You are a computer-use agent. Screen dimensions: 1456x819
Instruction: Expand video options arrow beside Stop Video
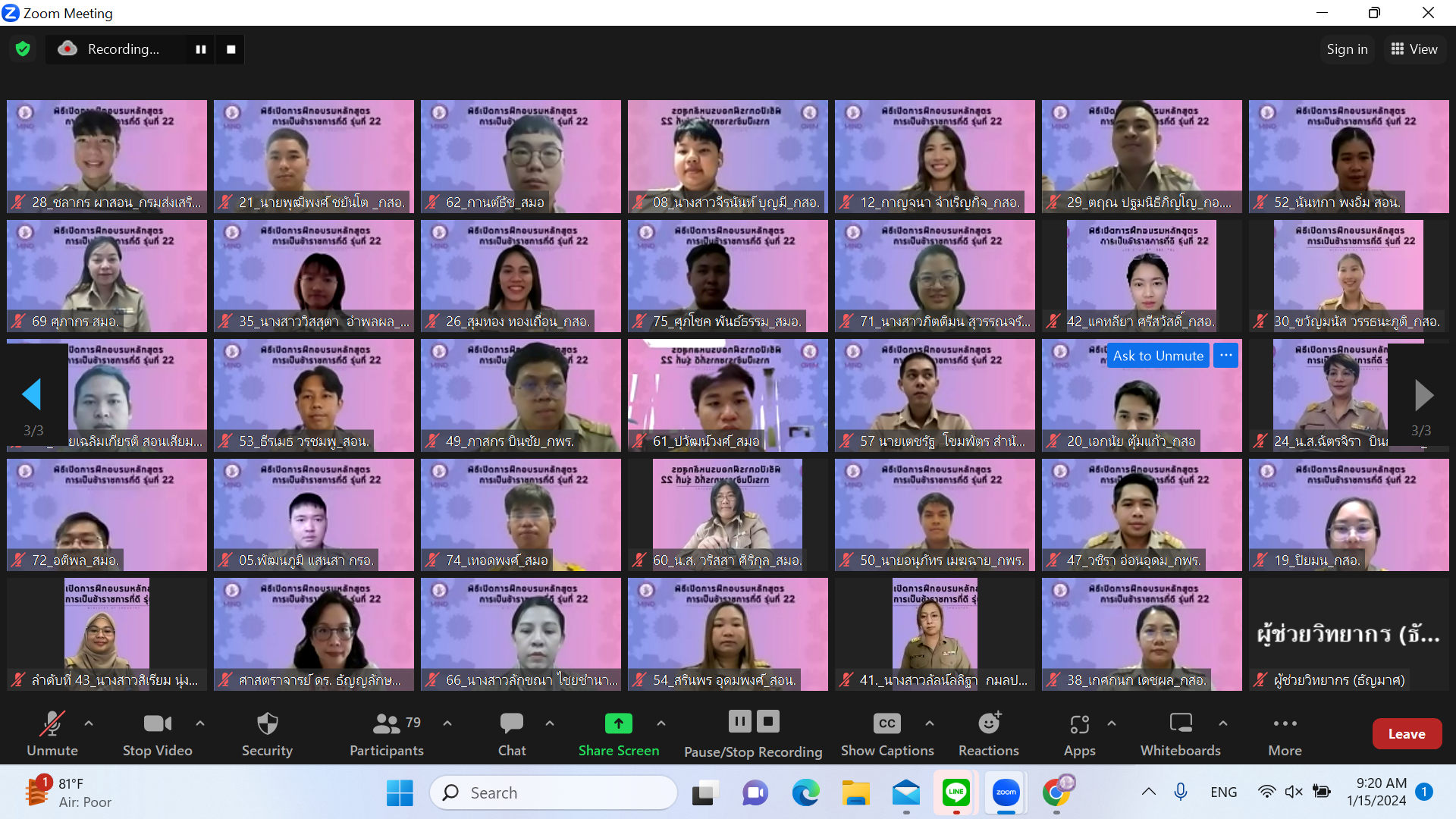pyautogui.click(x=200, y=723)
